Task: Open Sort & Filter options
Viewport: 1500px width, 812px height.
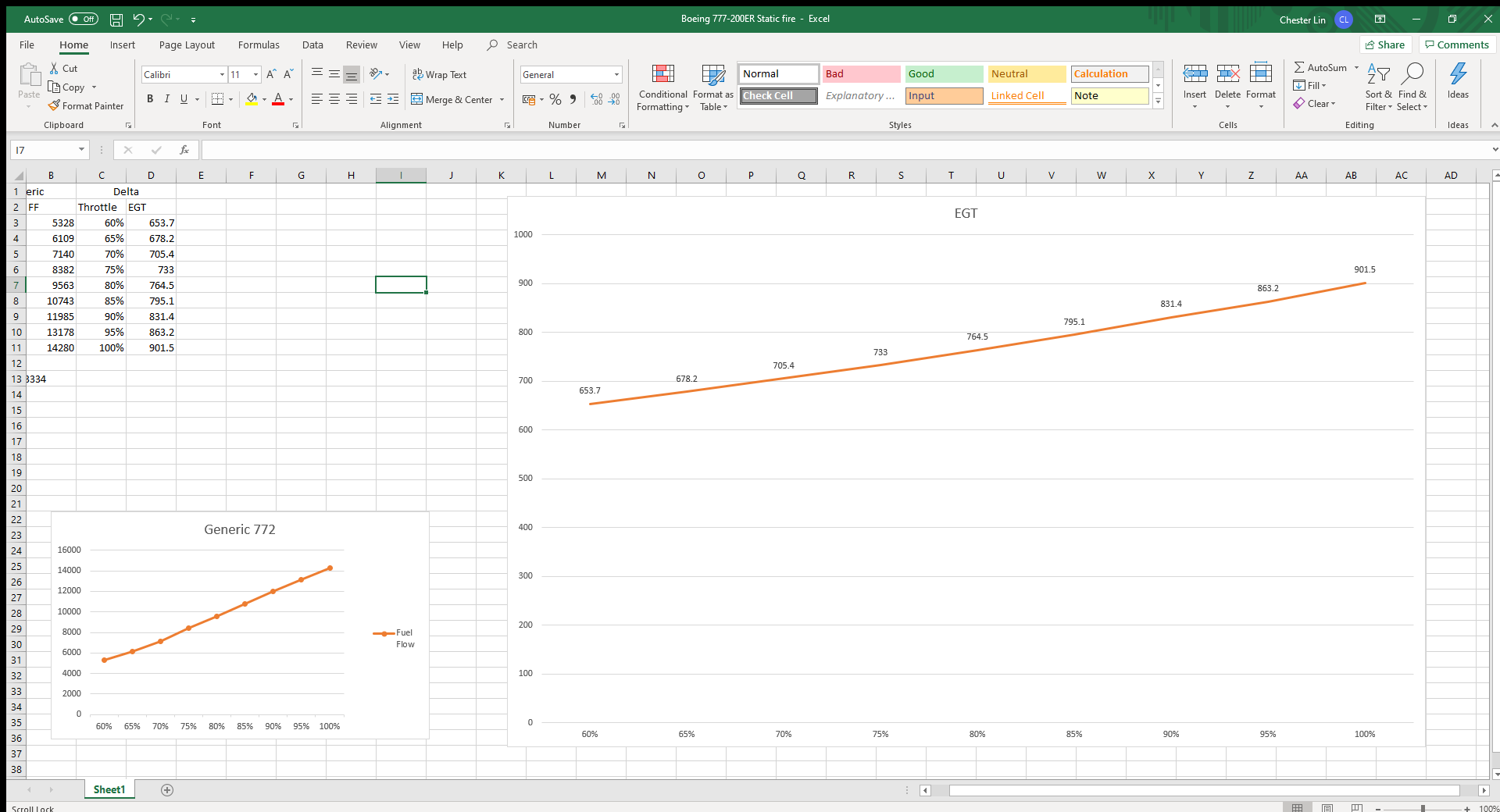Action: coord(1378,87)
